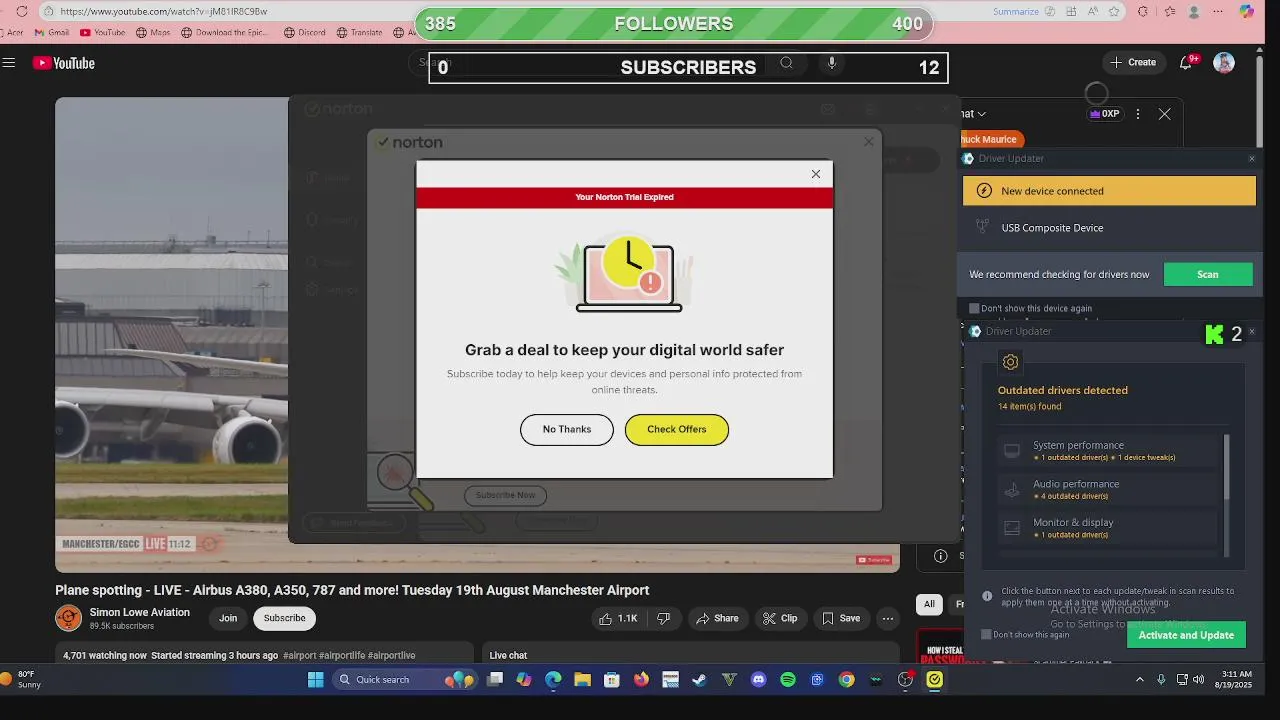Image resolution: width=1280 pixels, height=720 pixels.
Task: Click the YouTube Create button
Action: (x=1132, y=62)
